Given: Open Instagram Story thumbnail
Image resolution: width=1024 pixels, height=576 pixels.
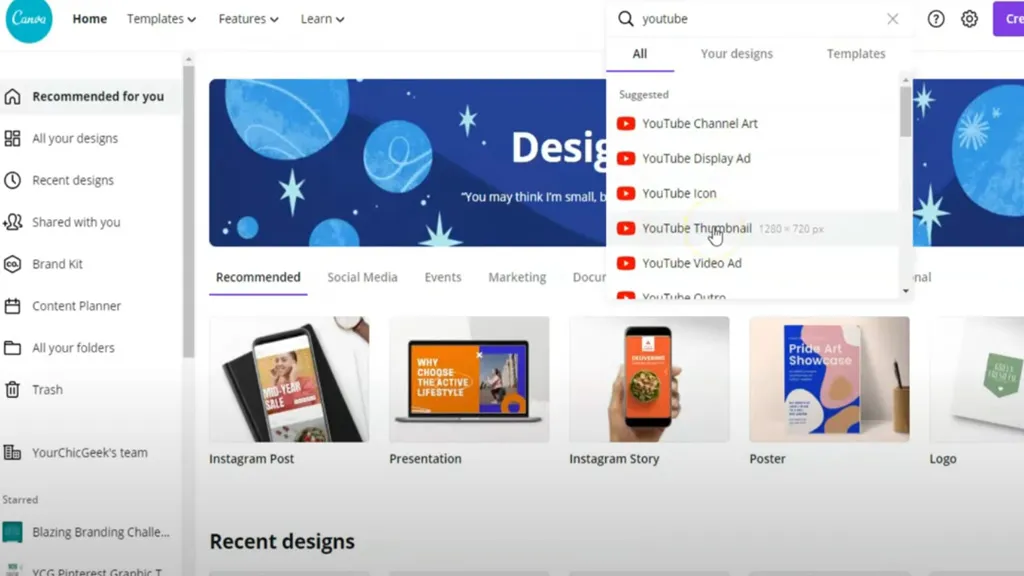Looking at the screenshot, I should point(649,379).
